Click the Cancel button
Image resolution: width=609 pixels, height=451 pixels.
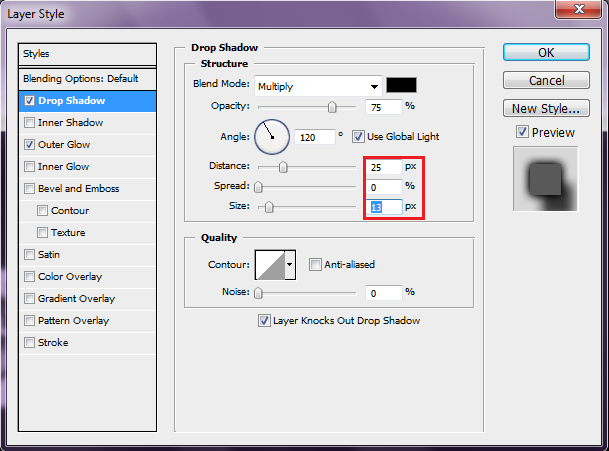pyautogui.click(x=546, y=80)
